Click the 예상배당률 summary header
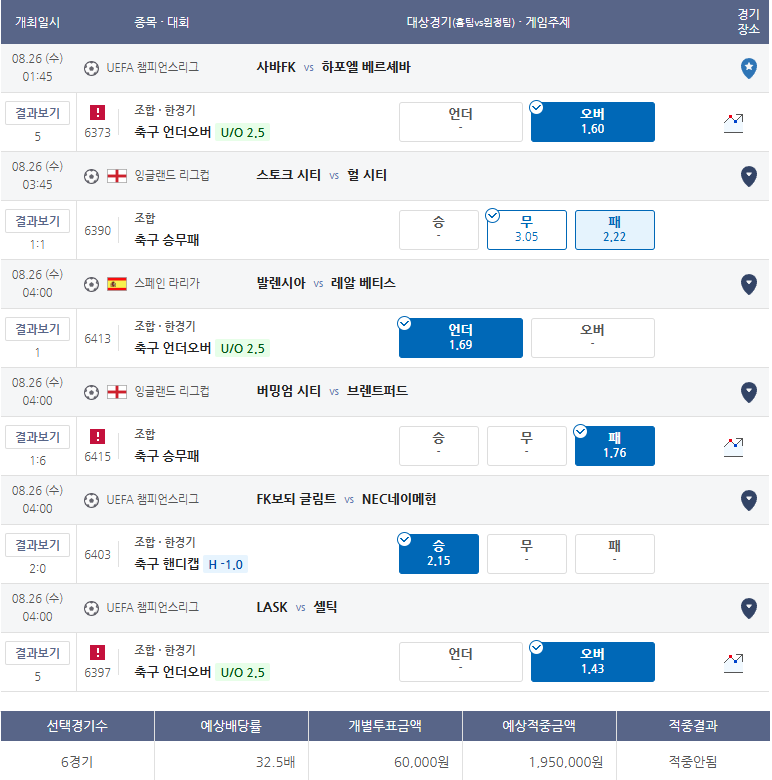 231,726
